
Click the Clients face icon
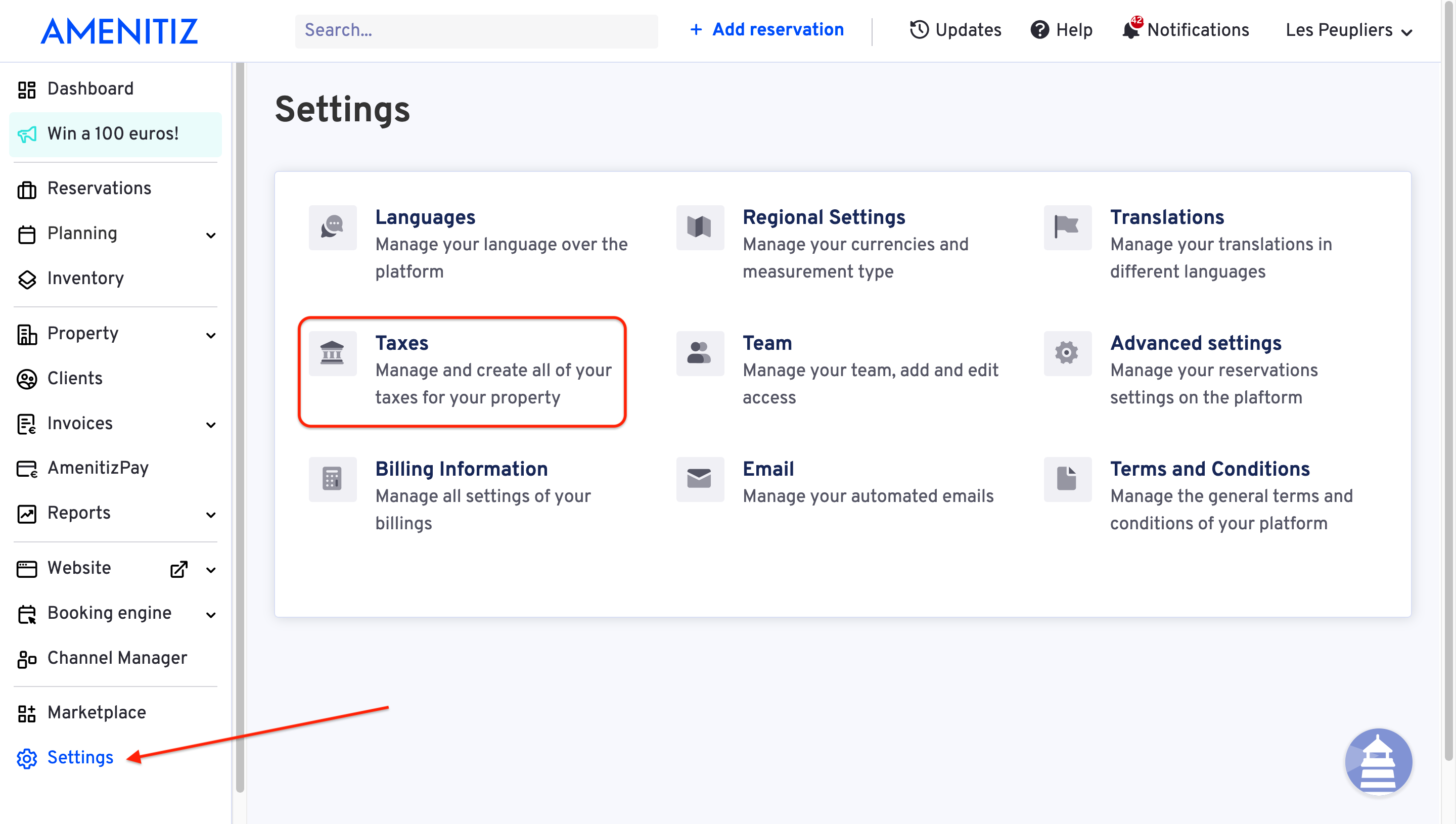click(27, 379)
